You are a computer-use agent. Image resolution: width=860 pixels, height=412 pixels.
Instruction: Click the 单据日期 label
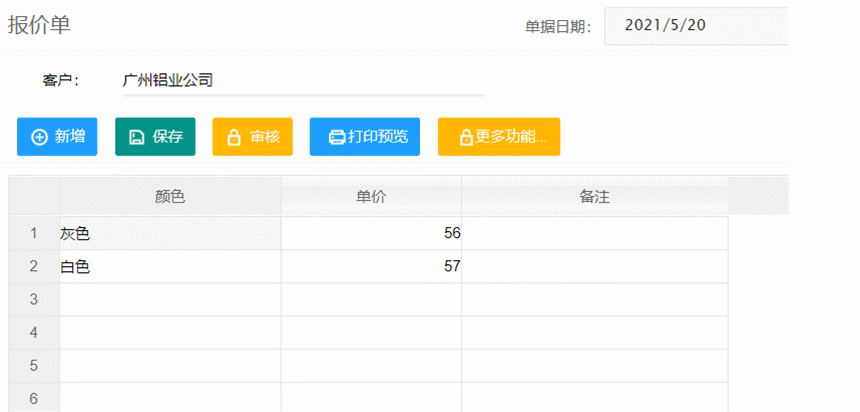[x=558, y=27]
